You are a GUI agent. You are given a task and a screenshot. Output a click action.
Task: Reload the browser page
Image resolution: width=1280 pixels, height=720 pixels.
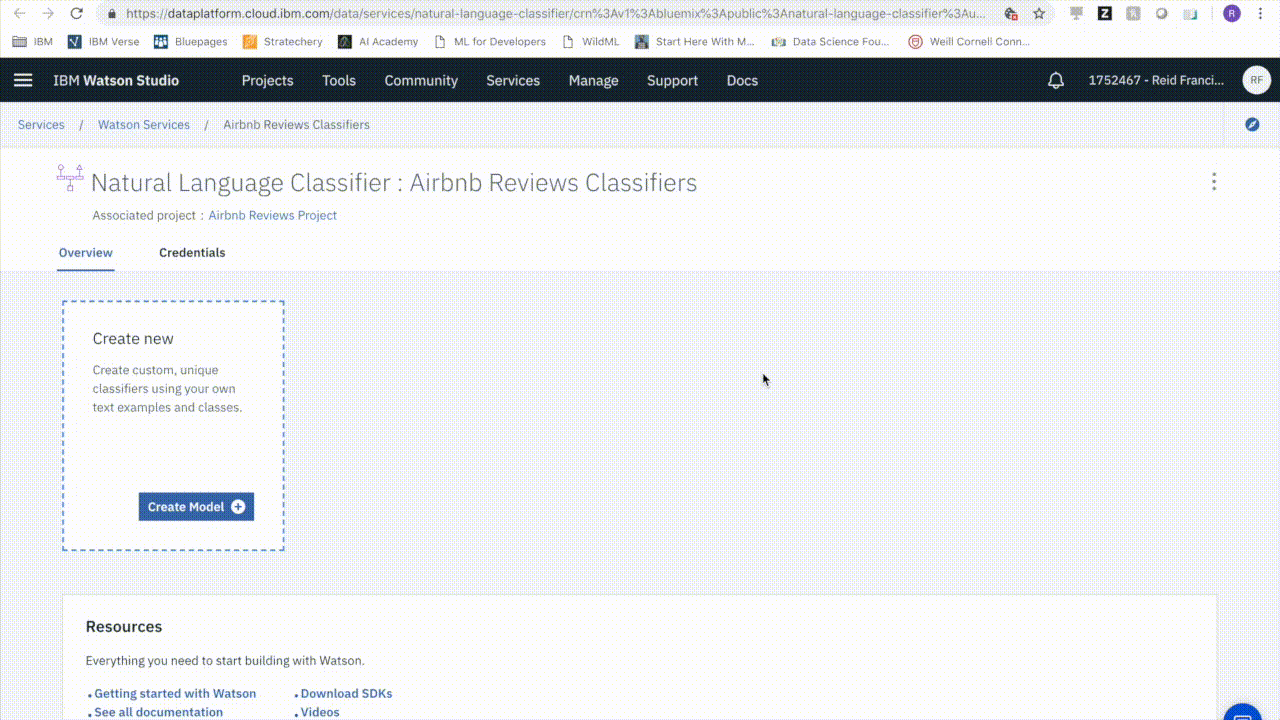77,14
